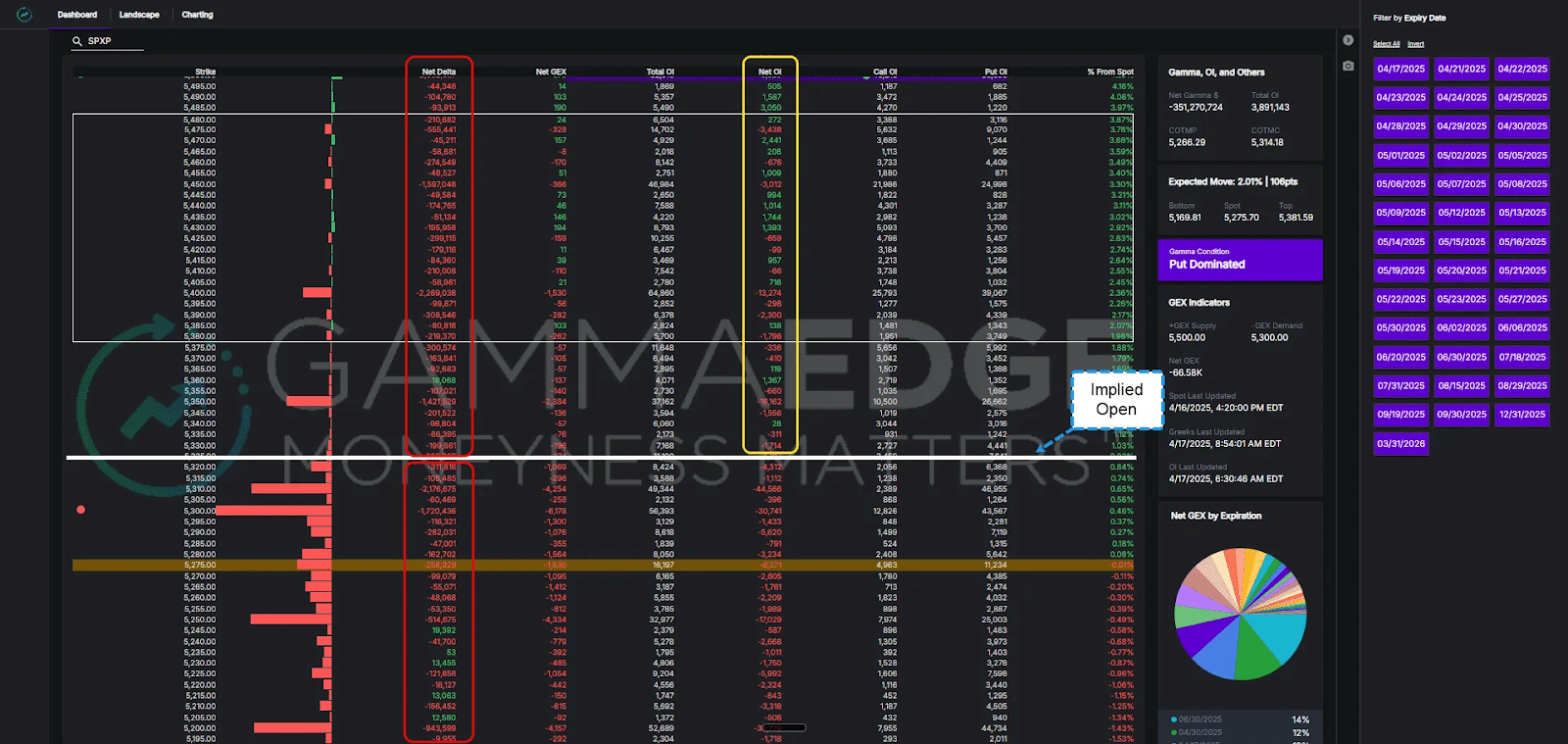
Task: Click the +GEX Supply value 5,500.00
Action: (x=1187, y=338)
